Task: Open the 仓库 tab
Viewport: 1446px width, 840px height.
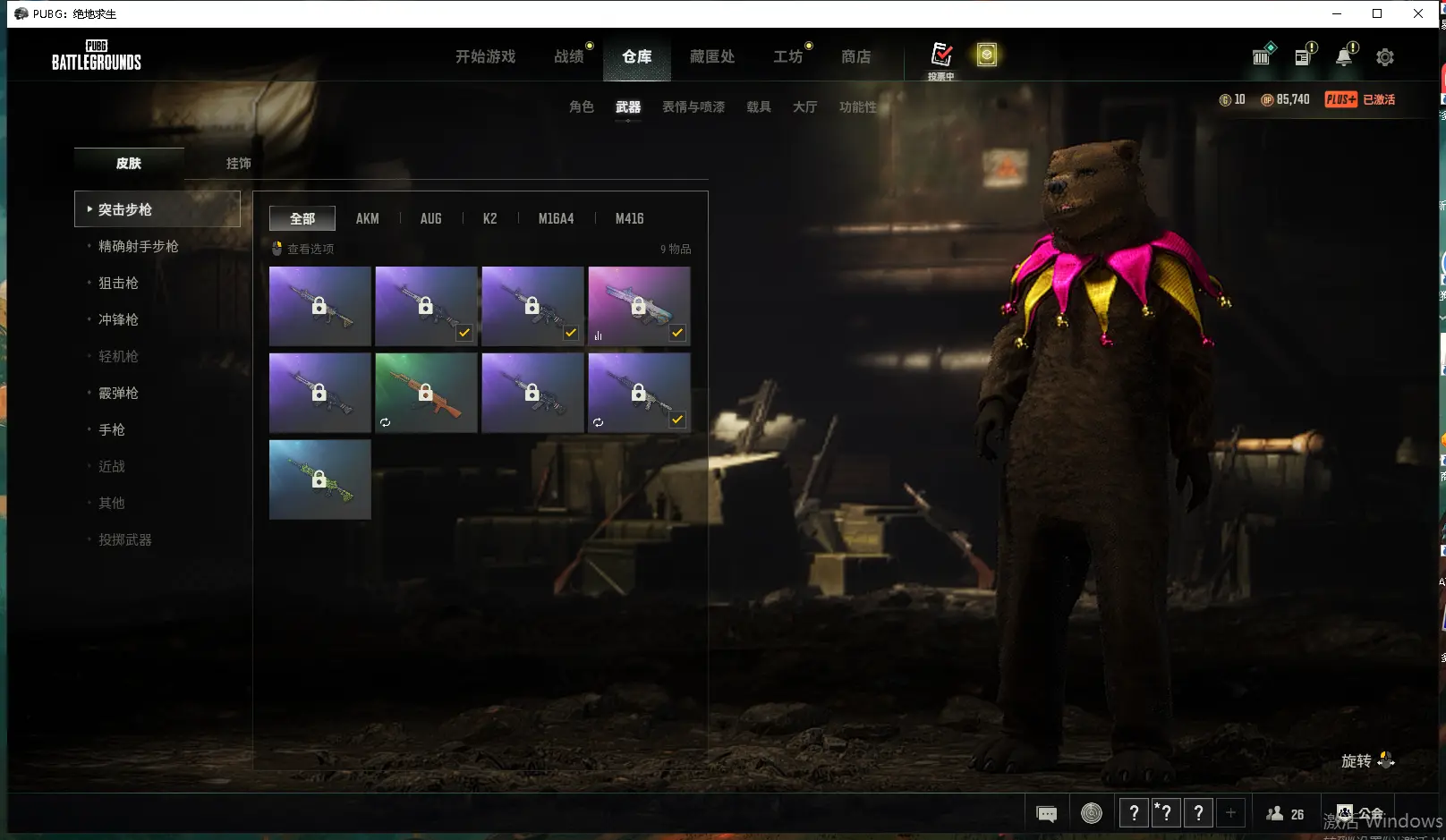Action: (x=637, y=56)
